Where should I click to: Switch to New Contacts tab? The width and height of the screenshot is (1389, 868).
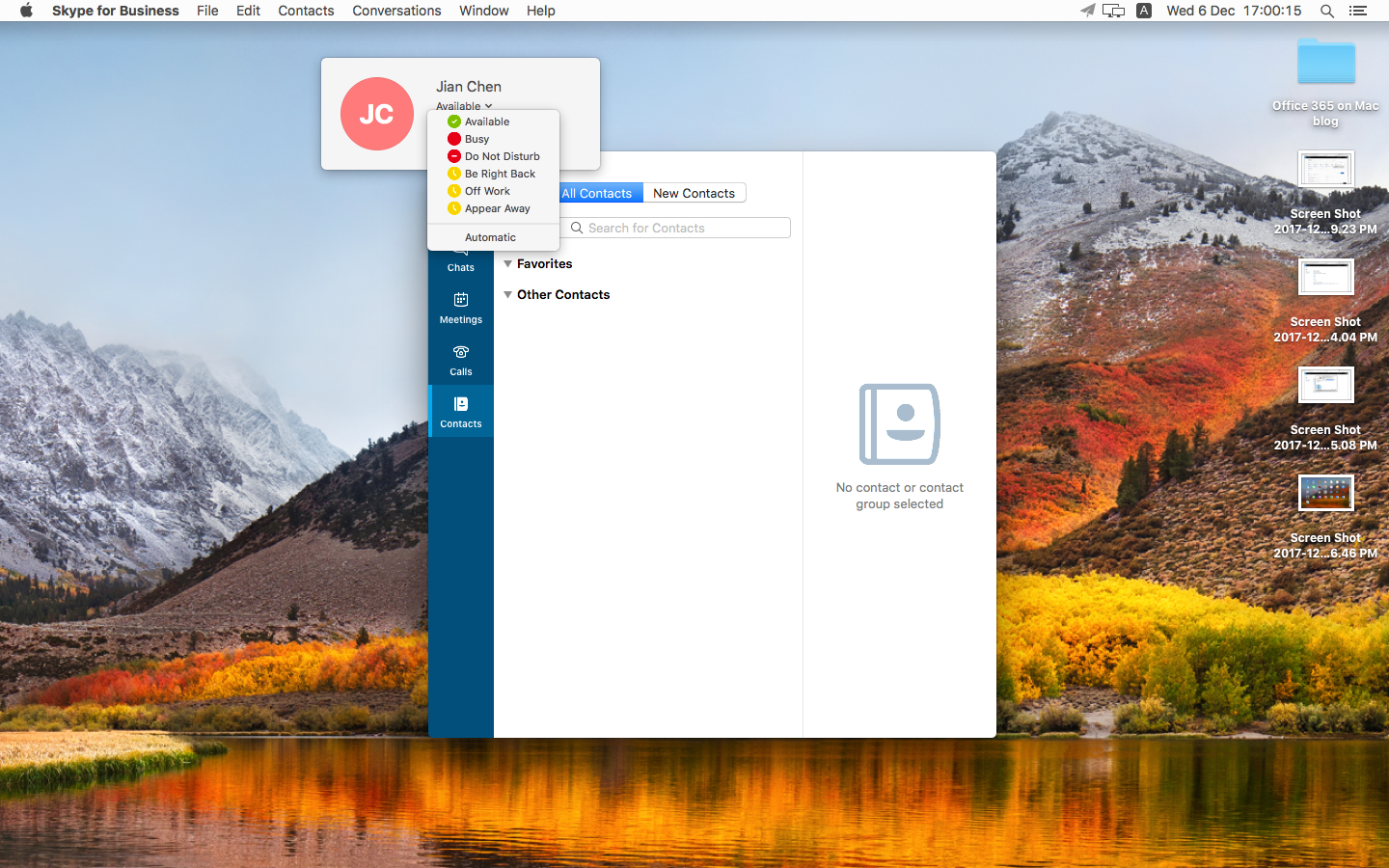tap(694, 193)
